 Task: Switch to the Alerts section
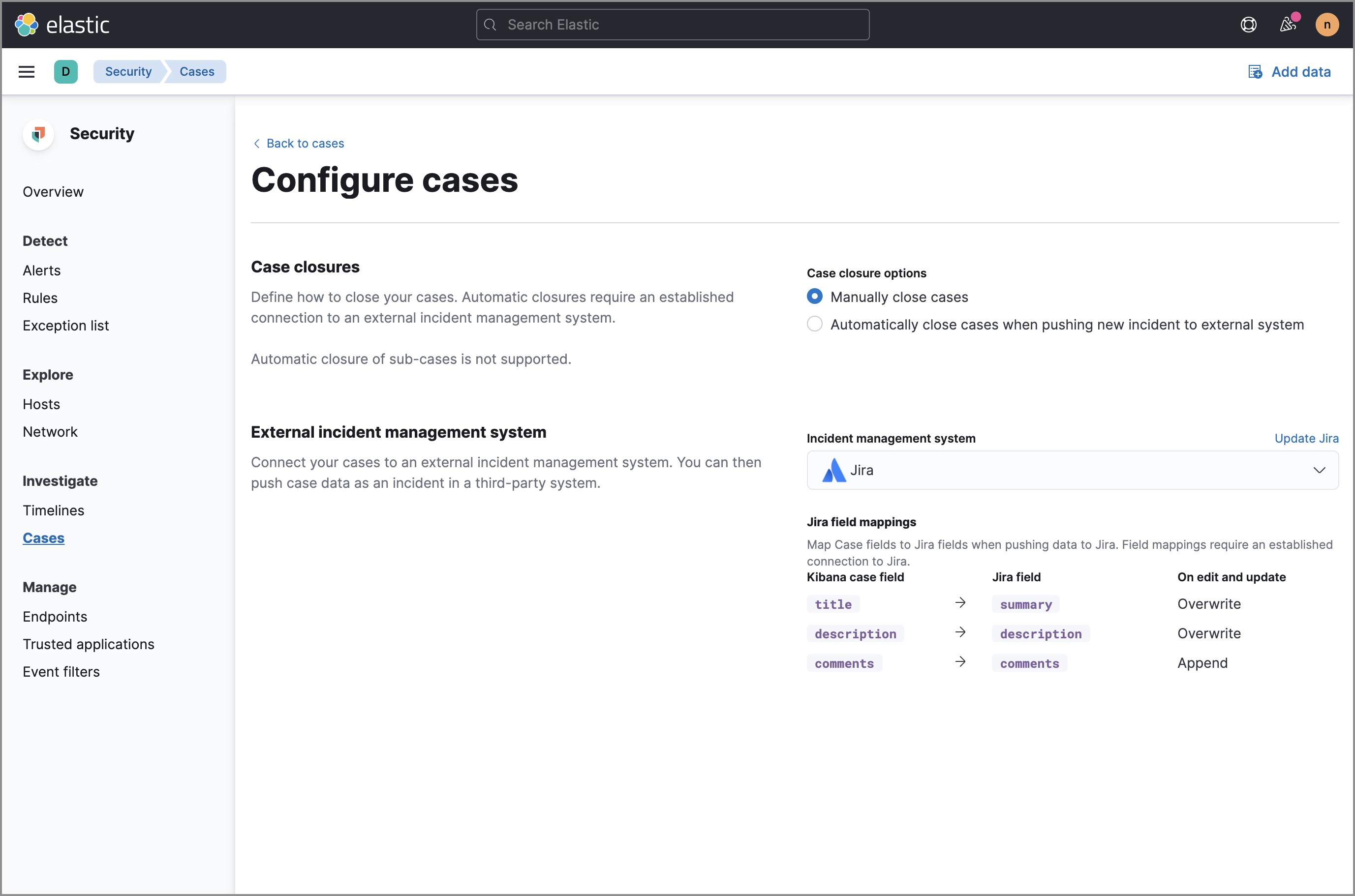coord(41,270)
